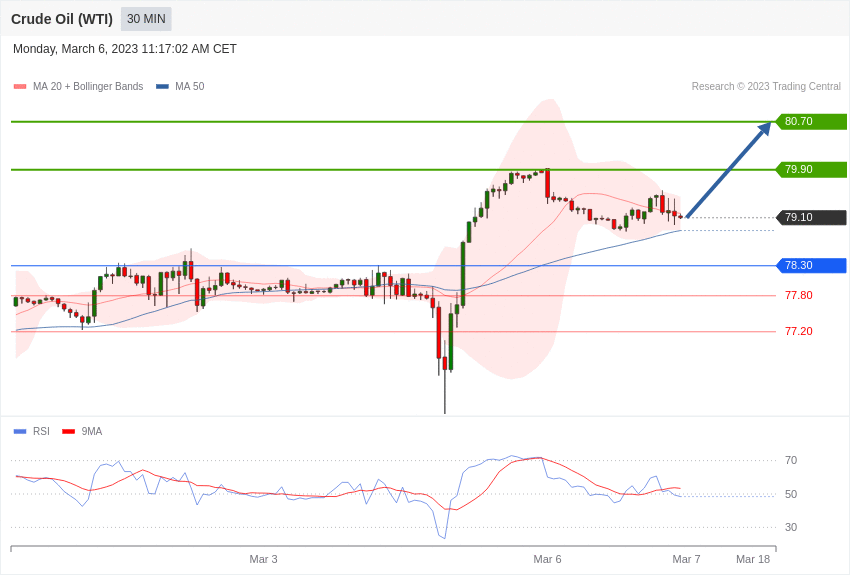The image size is (850, 576).
Task: Click the 9MA legend color swatch
Action: point(69,432)
